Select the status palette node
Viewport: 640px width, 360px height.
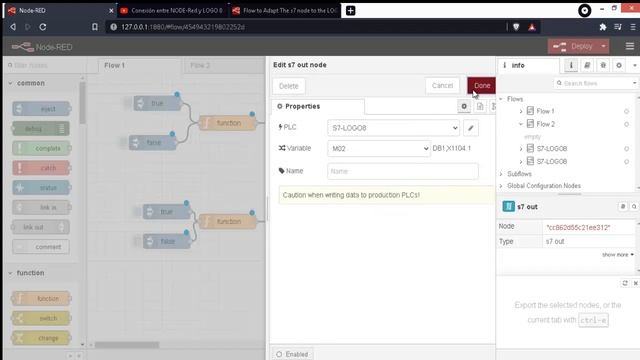pos(41,188)
